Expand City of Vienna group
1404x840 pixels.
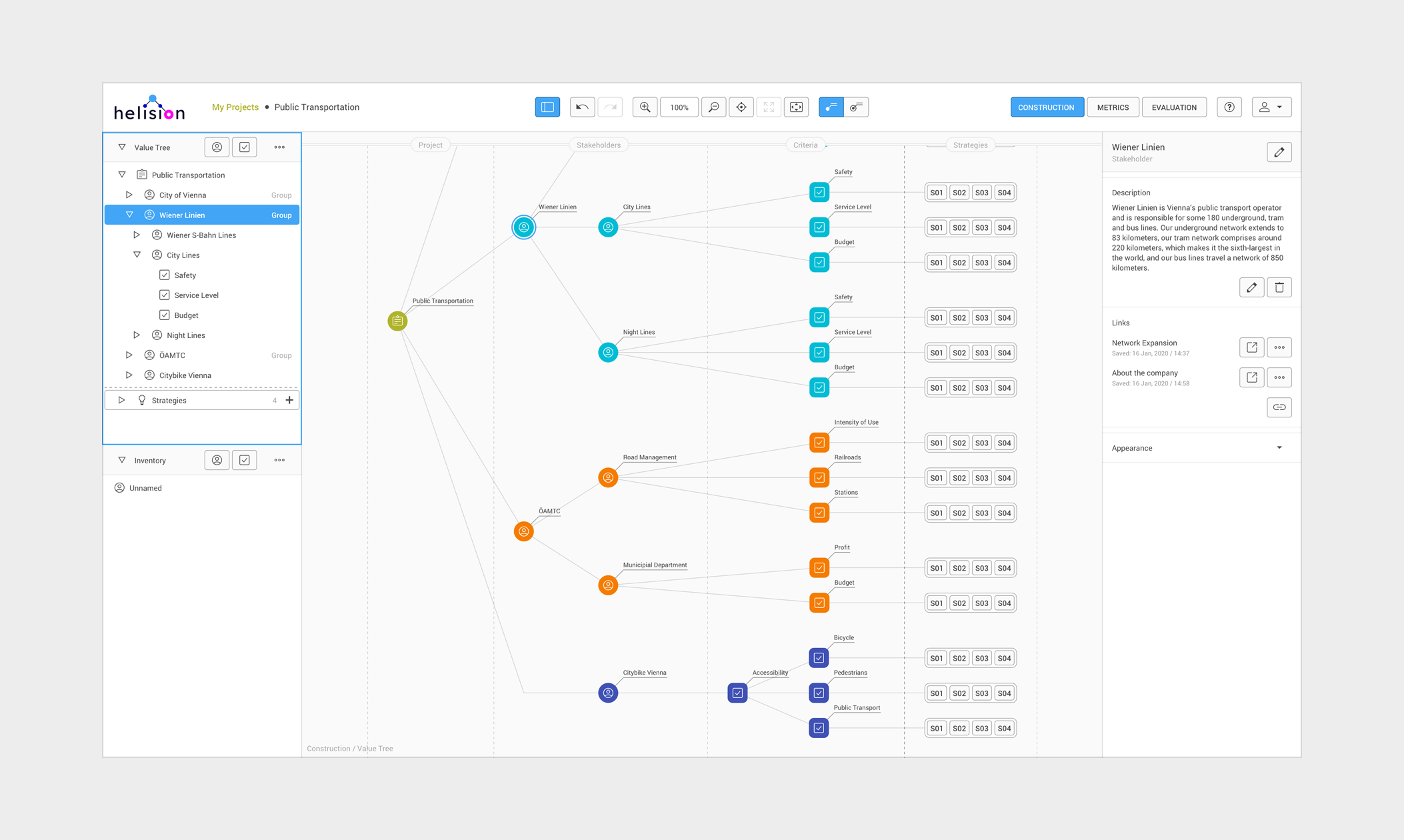tap(129, 195)
